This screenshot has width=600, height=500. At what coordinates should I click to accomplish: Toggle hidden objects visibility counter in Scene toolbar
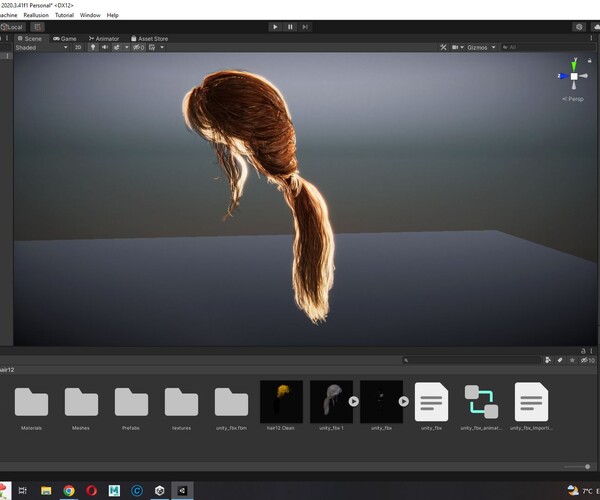139,47
